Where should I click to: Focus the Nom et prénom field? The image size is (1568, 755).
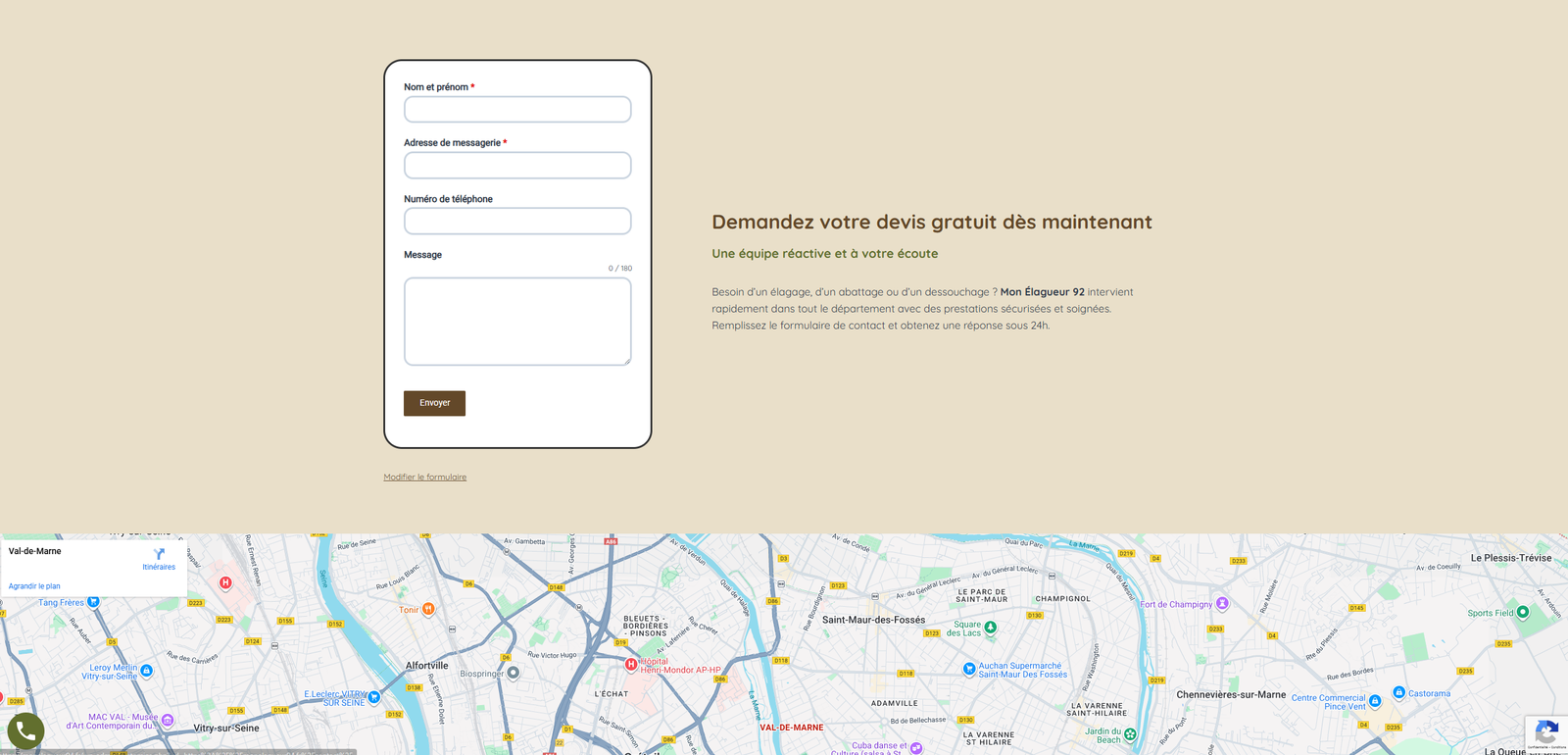tap(517, 110)
